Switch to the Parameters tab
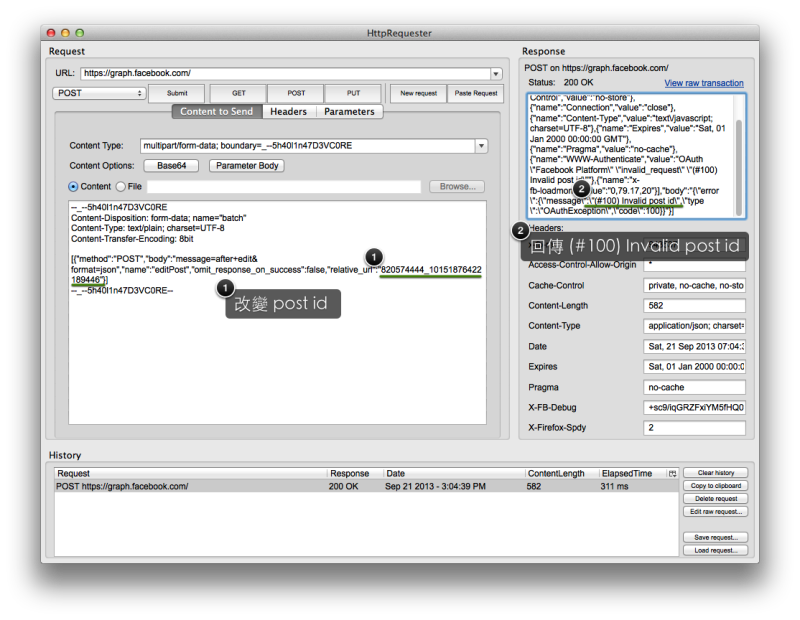 tap(349, 111)
